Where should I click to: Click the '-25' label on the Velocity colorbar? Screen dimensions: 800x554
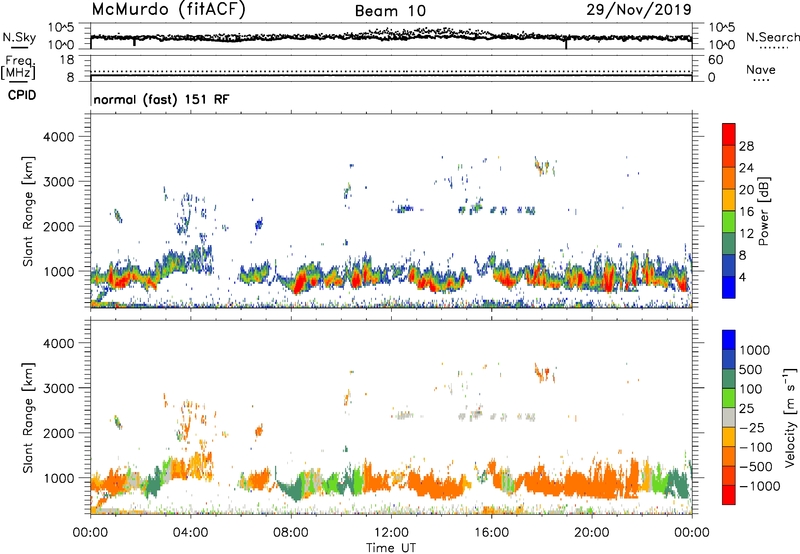coord(752,427)
